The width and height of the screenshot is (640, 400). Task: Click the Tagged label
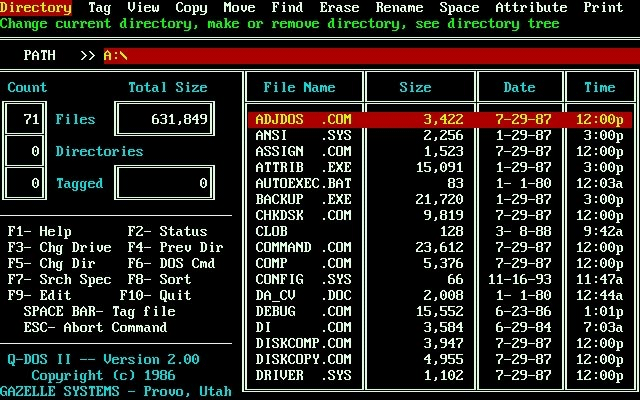point(80,184)
